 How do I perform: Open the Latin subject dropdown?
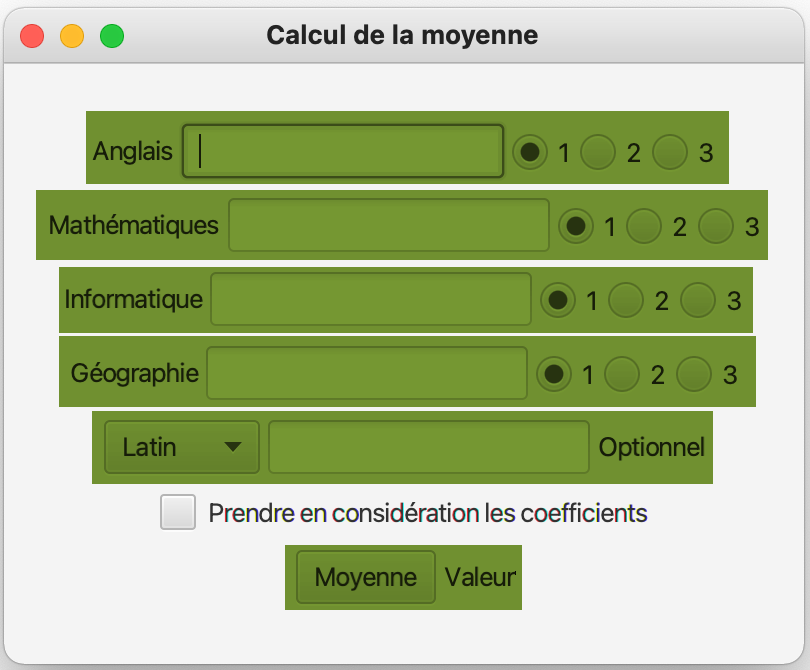click(182, 447)
